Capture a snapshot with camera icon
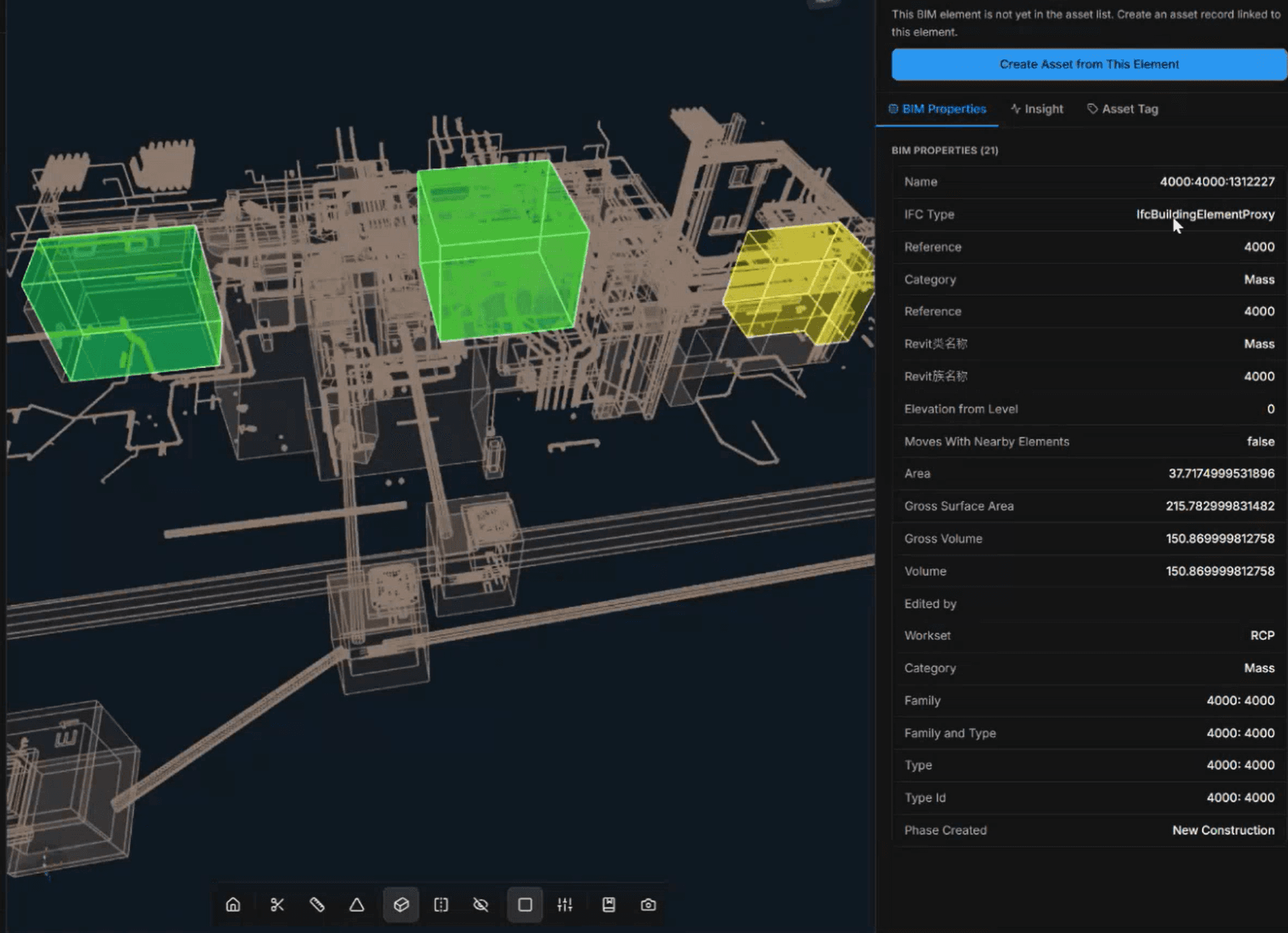1288x933 pixels. click(648, 905)
